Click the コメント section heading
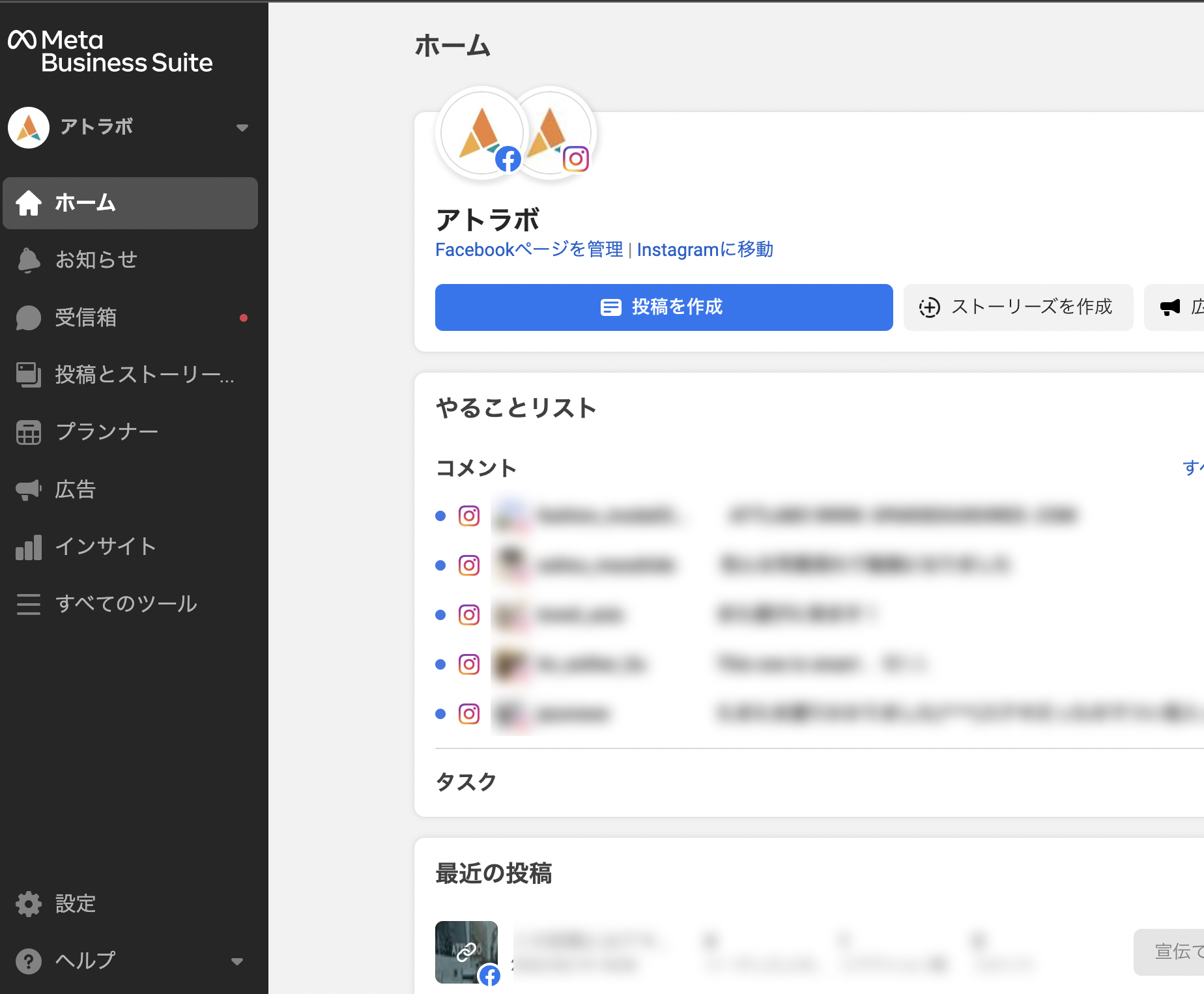 [x=476, y=468]
